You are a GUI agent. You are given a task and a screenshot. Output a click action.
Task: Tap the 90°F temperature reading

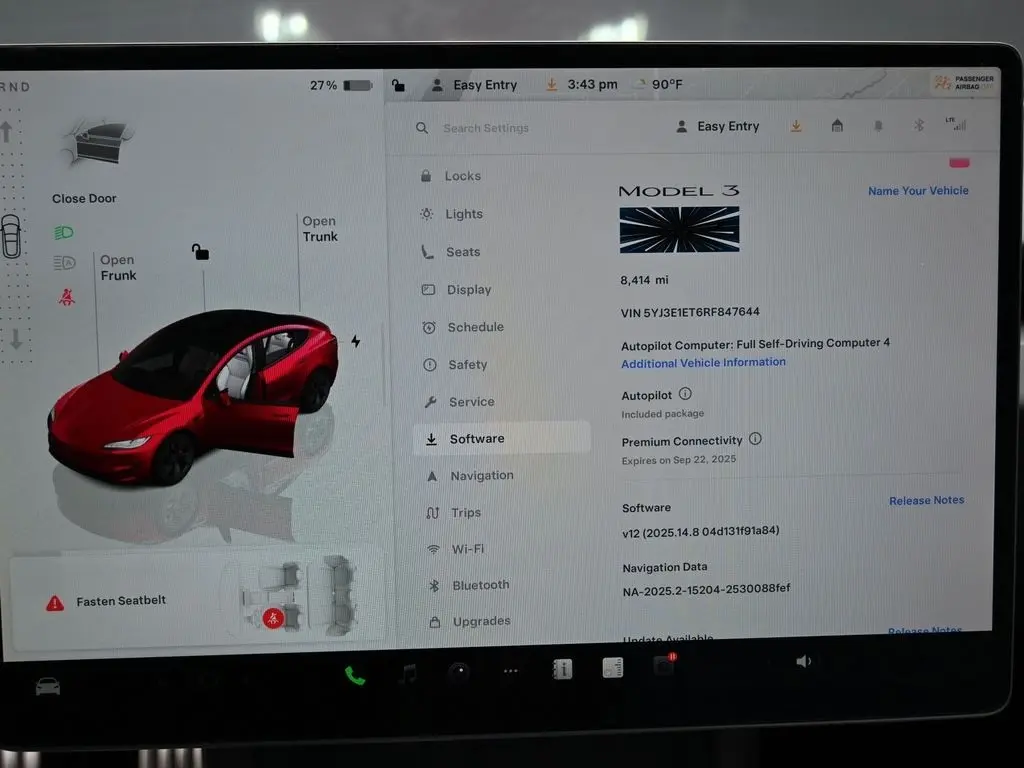(x=667, y=84)
